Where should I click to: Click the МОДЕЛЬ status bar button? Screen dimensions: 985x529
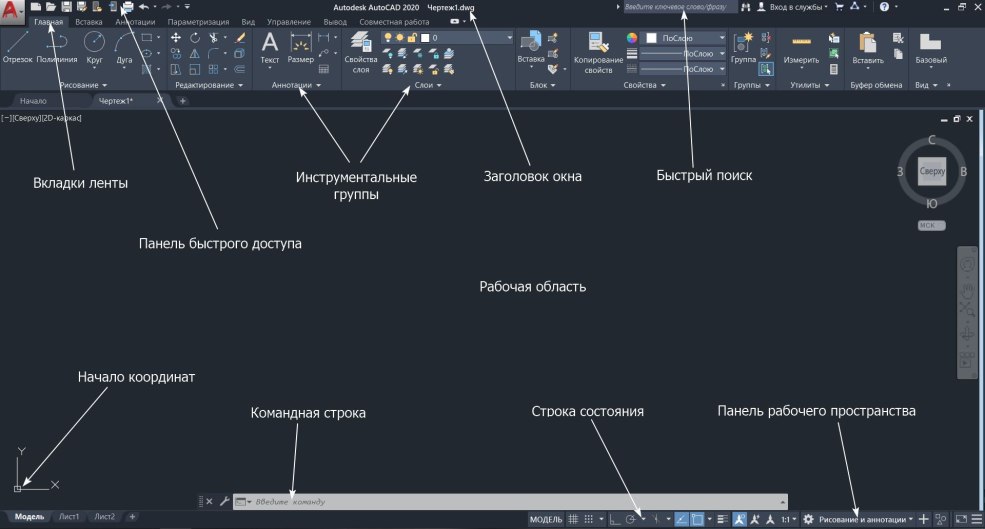pyautogui.click(x=546, y=519)
